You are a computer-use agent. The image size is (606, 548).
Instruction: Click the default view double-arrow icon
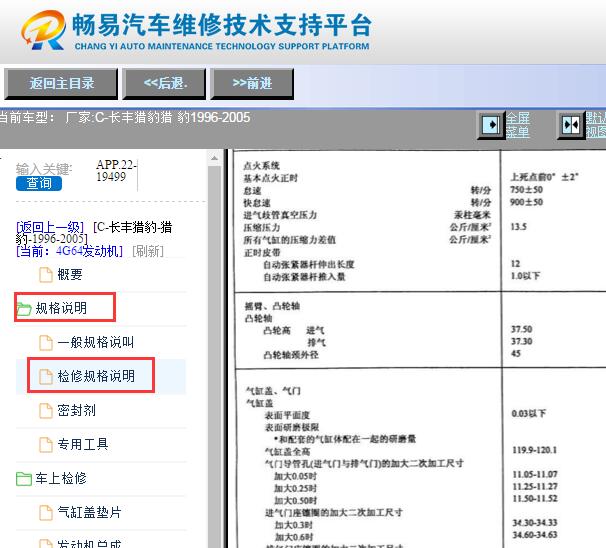click(571, 125)
